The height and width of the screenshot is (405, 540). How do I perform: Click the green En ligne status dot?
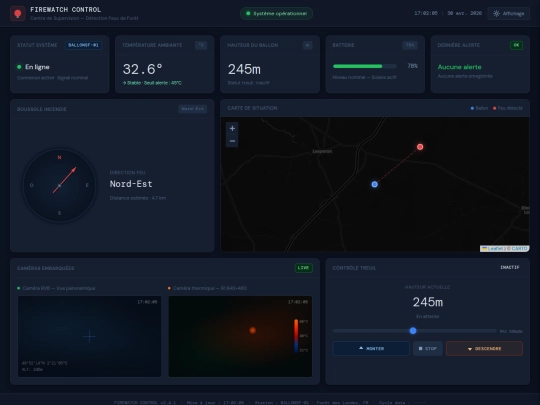pyautogui.click(x=19, y=67)
